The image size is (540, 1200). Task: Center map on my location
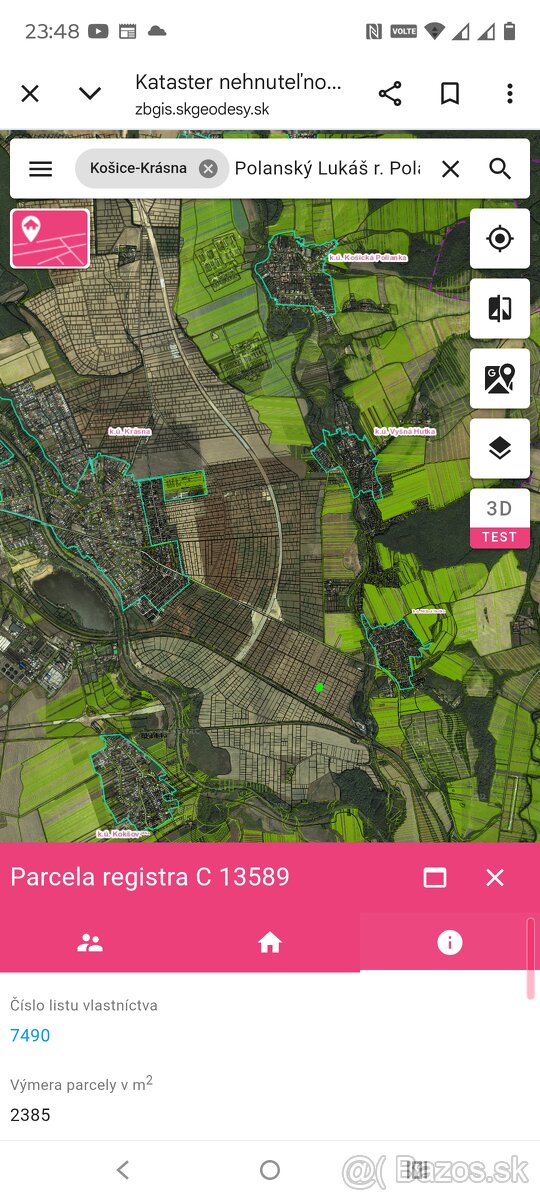tap(500, 239)
